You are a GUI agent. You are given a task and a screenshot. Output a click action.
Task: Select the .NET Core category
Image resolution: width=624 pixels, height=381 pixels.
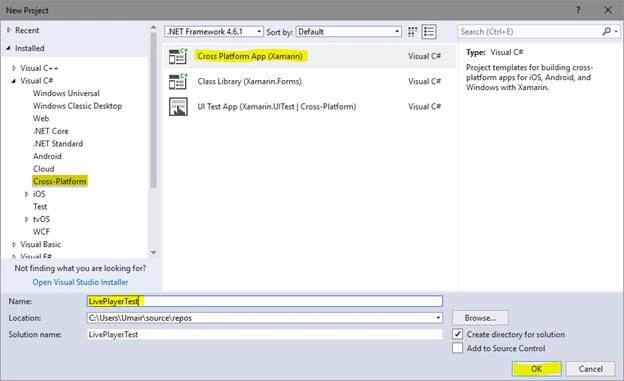51,131
